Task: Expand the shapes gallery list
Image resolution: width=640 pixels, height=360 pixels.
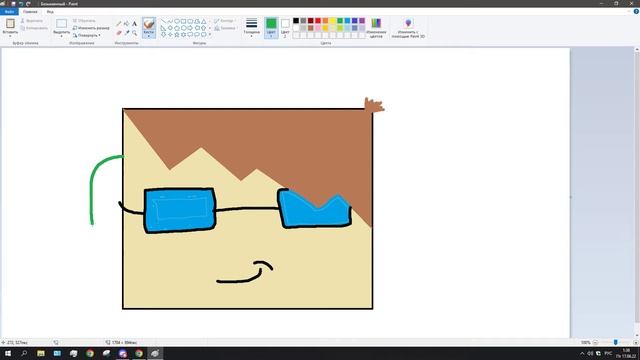Action: 210,35
